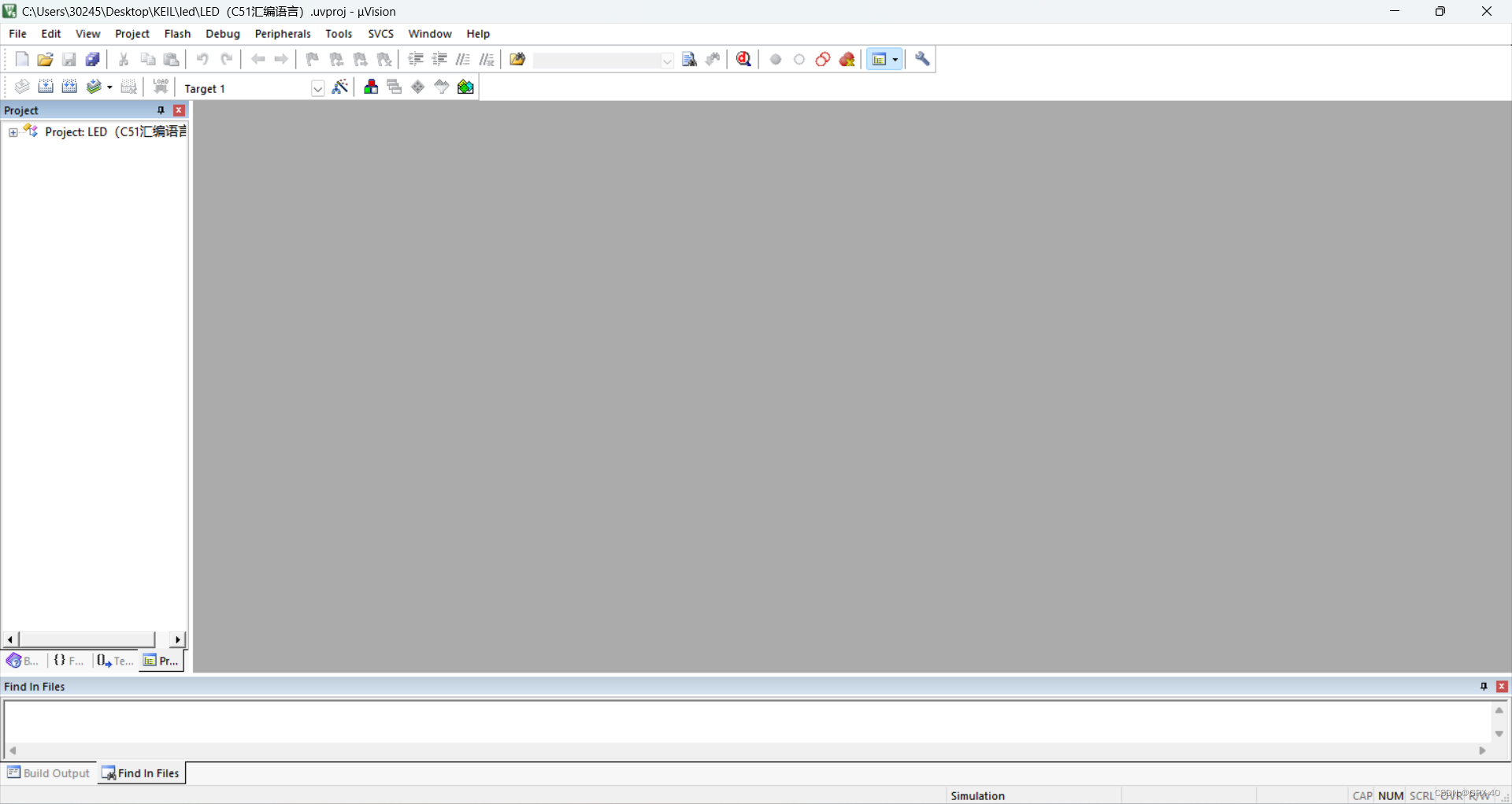Switch to the Build Output tab
Image resolution: width=1512 pixels, height=804 pixels.
49,773
